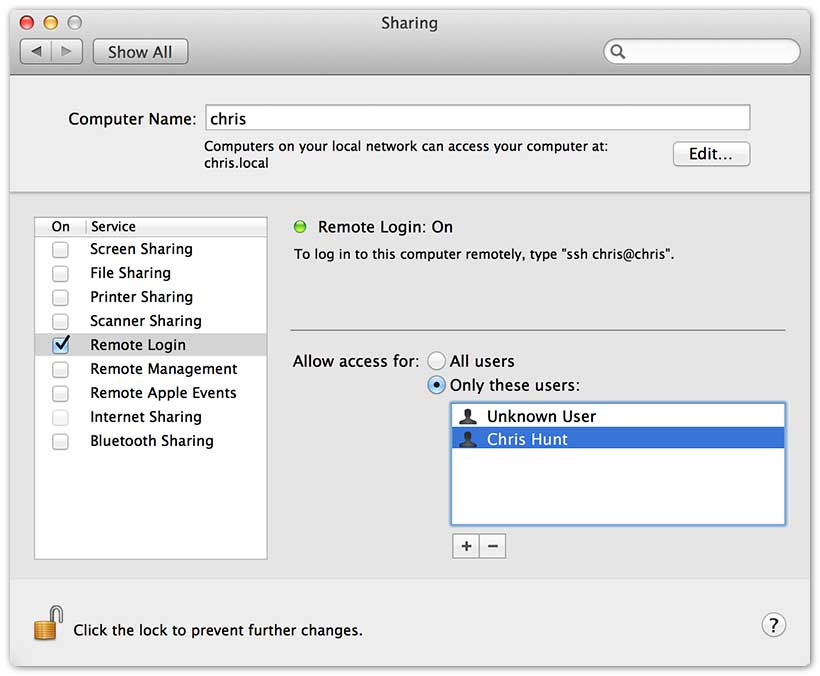Image resolution: width=820 pixels, height=676 pixels.
Task: Click the Chris Hunt silhouette icon
Action: [468, 439]
